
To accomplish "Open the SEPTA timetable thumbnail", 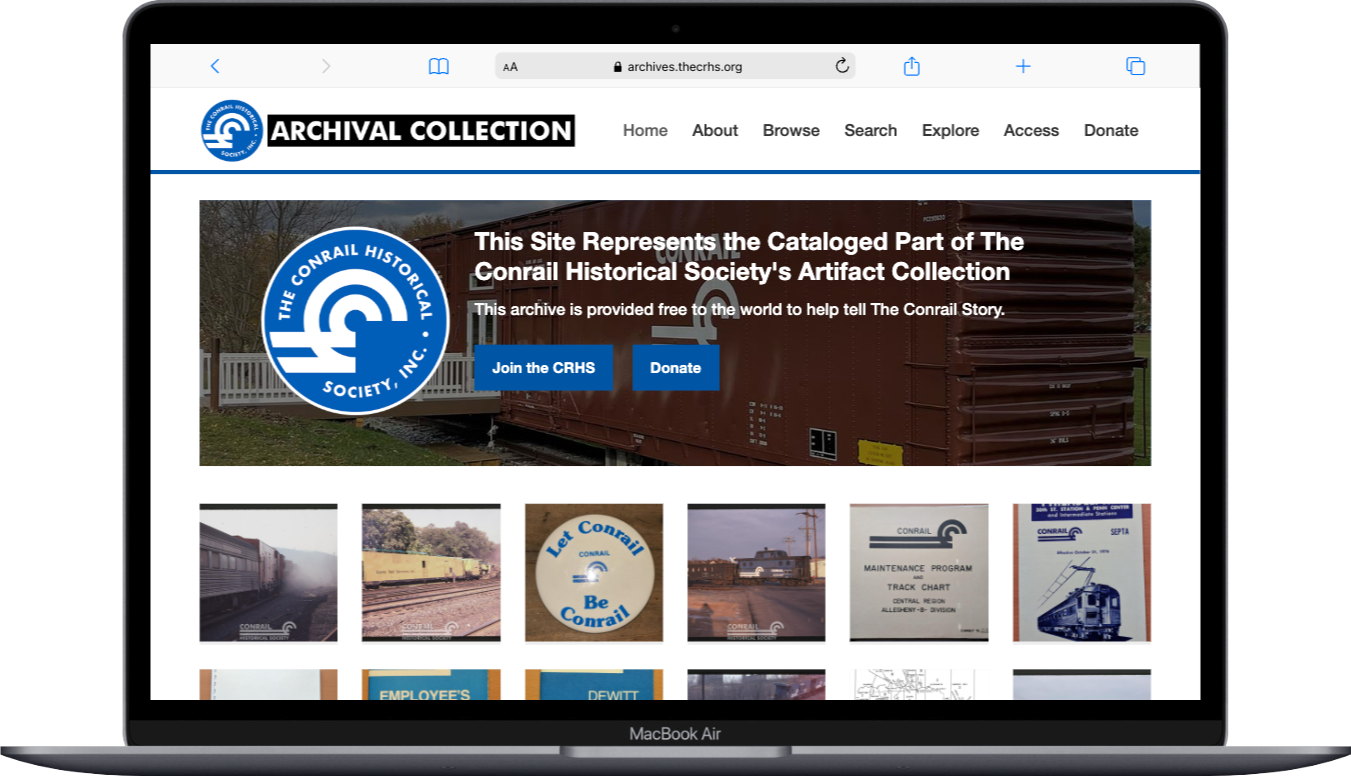I will pos(1082,572).
